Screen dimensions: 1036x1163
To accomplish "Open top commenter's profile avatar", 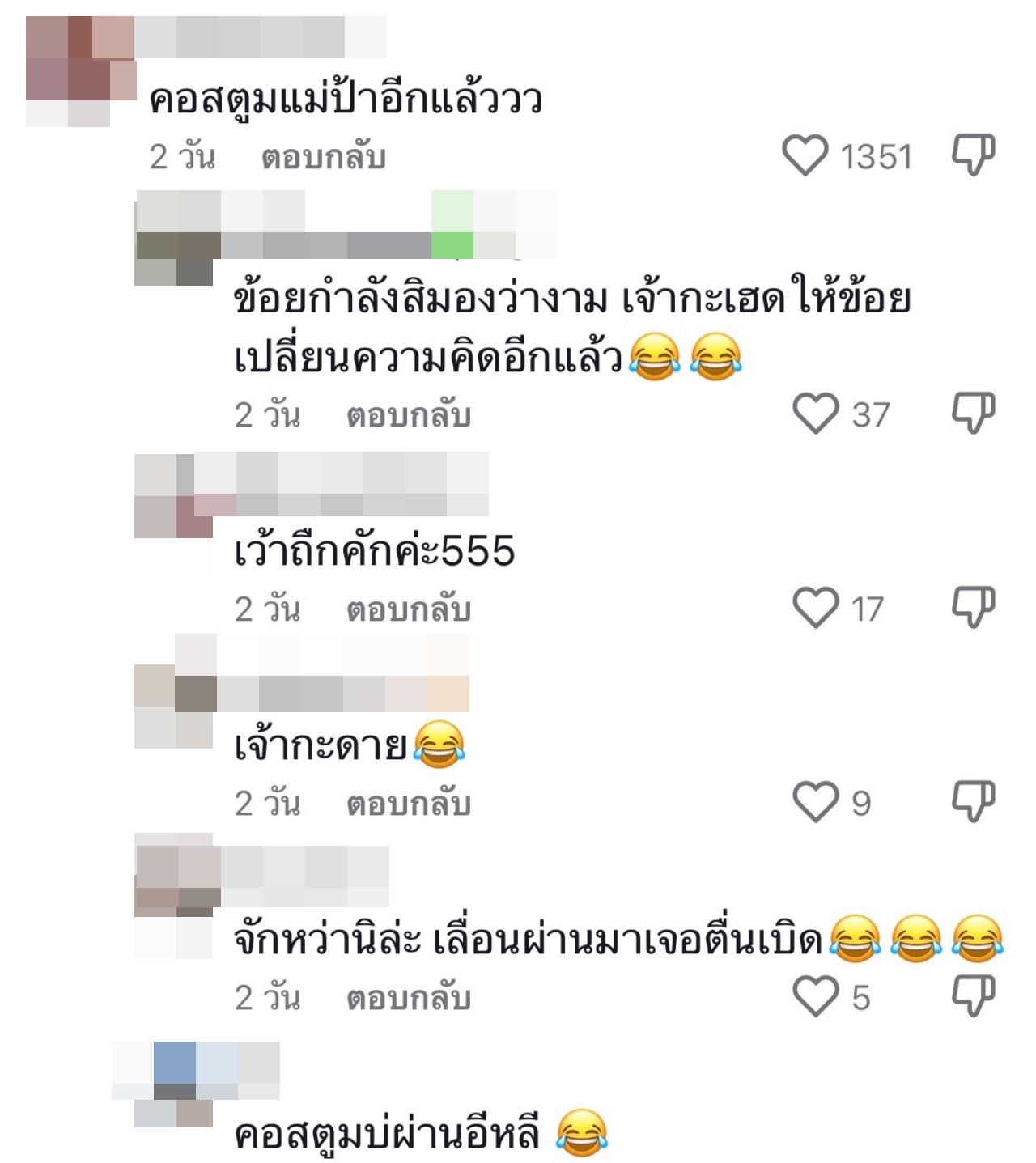I will [x=81, y=71].
